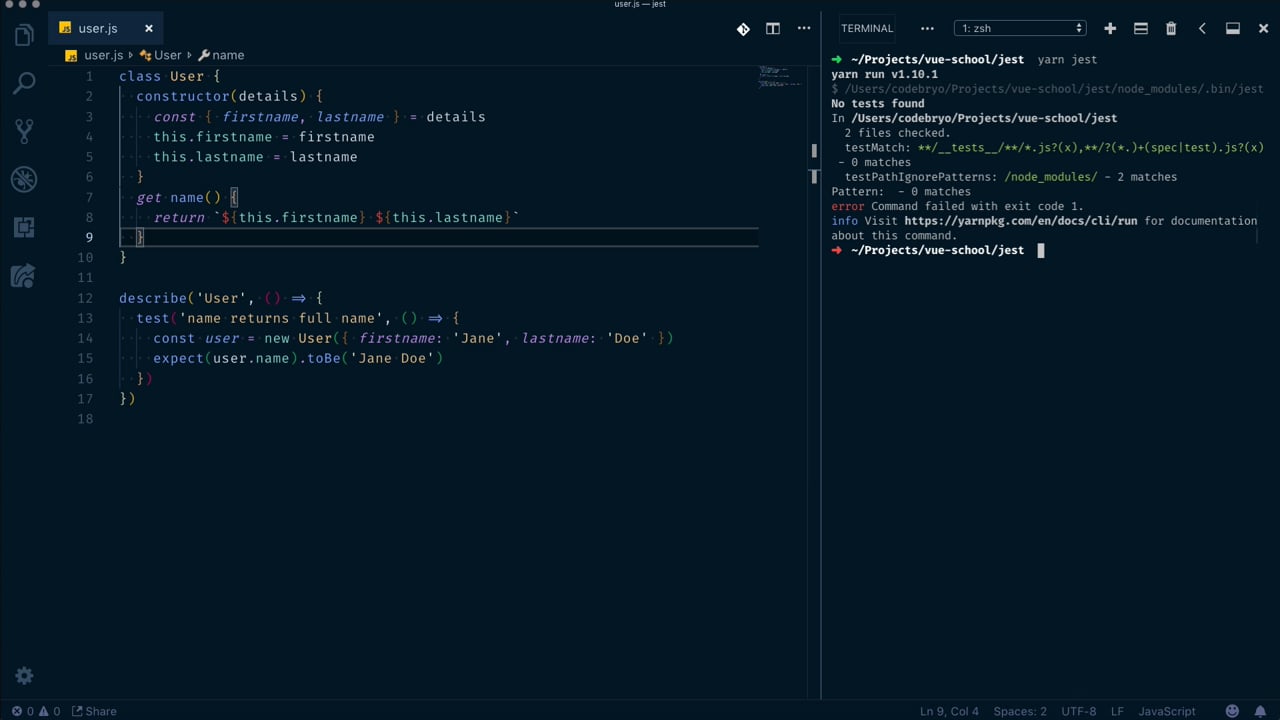Click Share in the status bar
Screen dimensions: 1280x720
[x=94, y=711]
